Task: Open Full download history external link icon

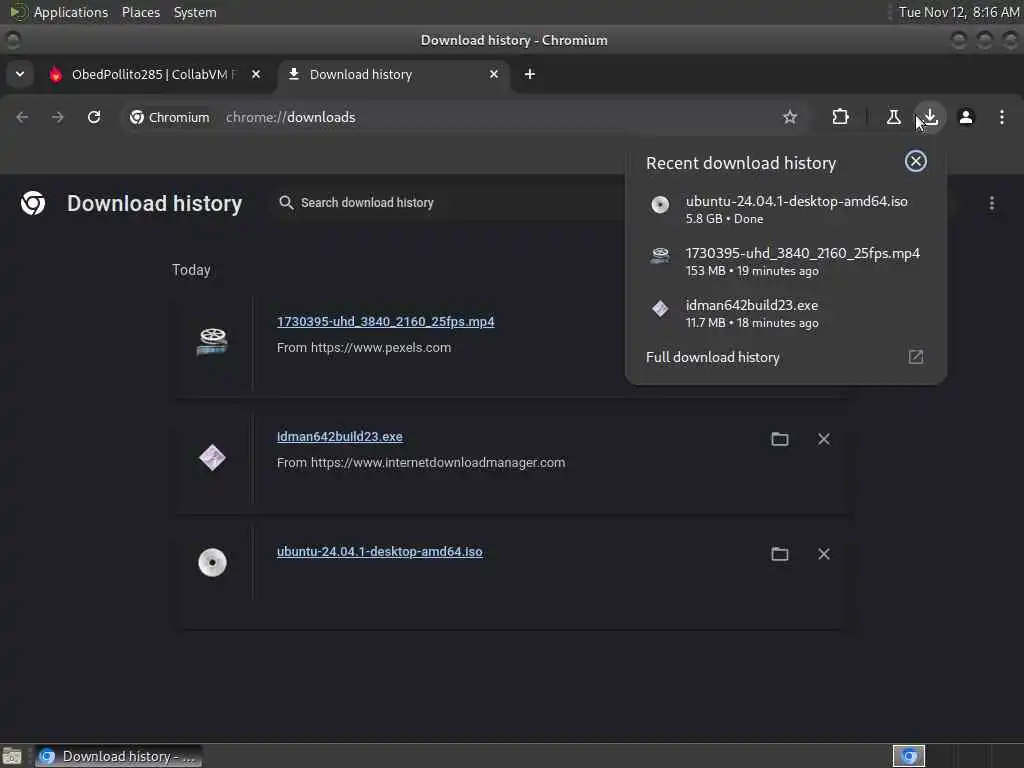Action: [x=916, y=357]
